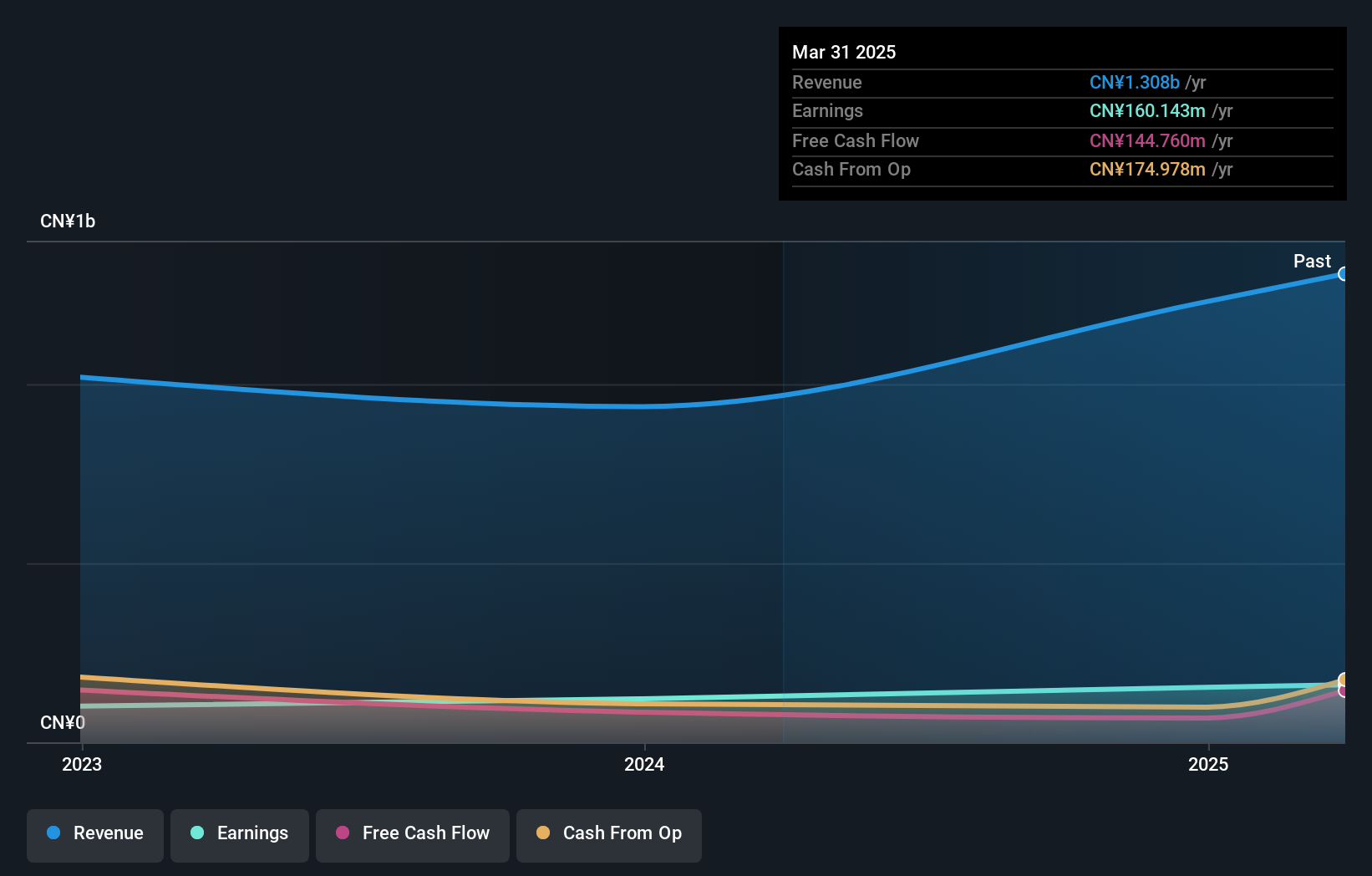The image size is (1372, 876).
Task: Click the Earnings CN¥160.143m tooltip value
Action: 1146,110
